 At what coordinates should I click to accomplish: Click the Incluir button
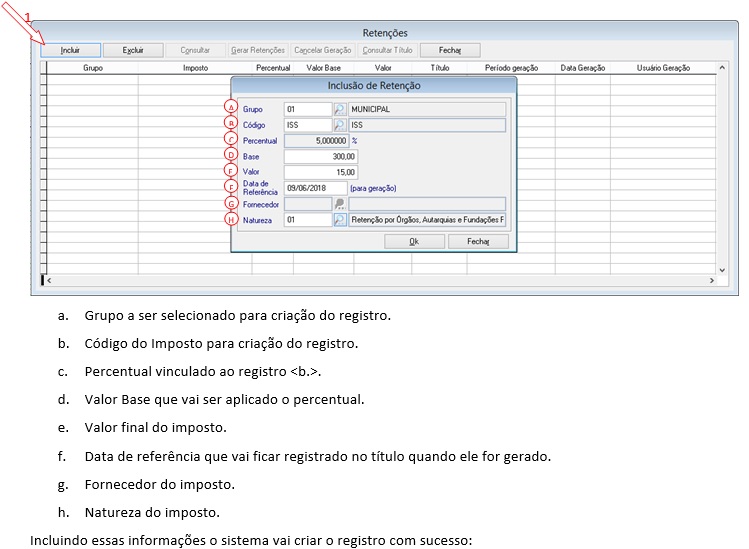coord(71,50)
